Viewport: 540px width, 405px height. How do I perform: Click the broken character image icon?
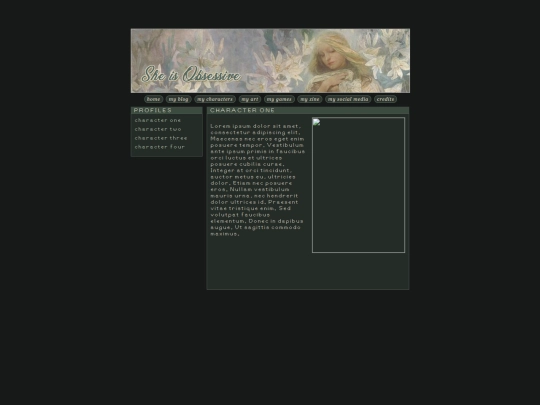tap(316, 122)
